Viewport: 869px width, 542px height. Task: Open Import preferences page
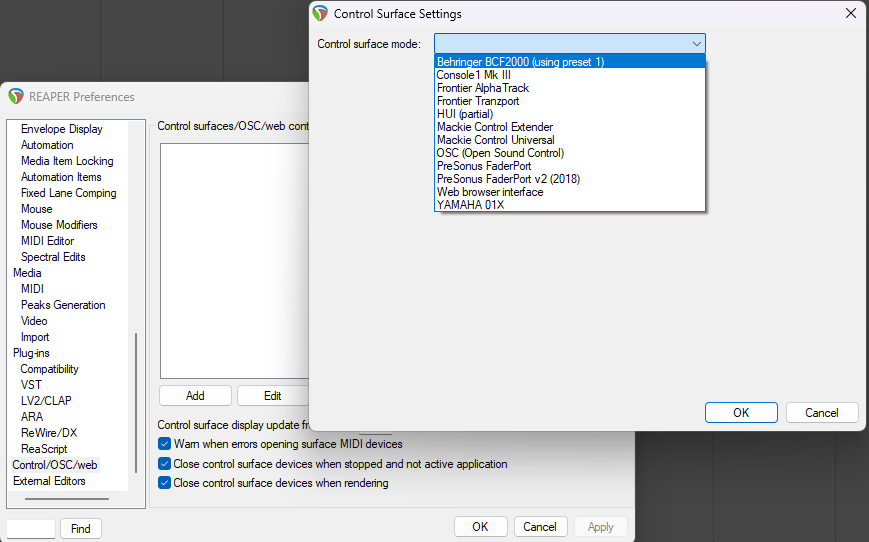pos(35,337)
